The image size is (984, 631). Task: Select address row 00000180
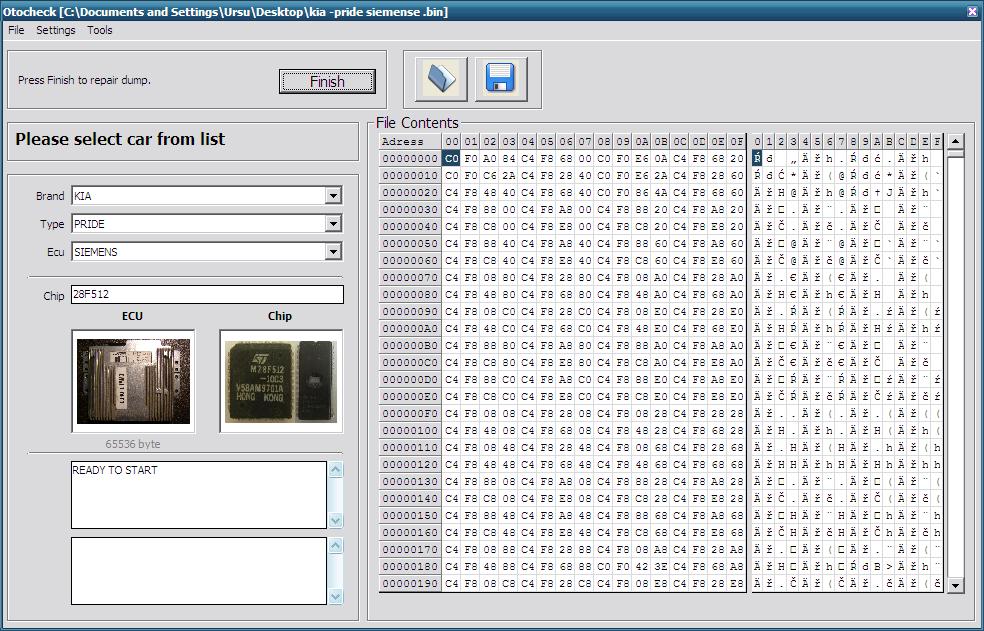tap(410, 566)
